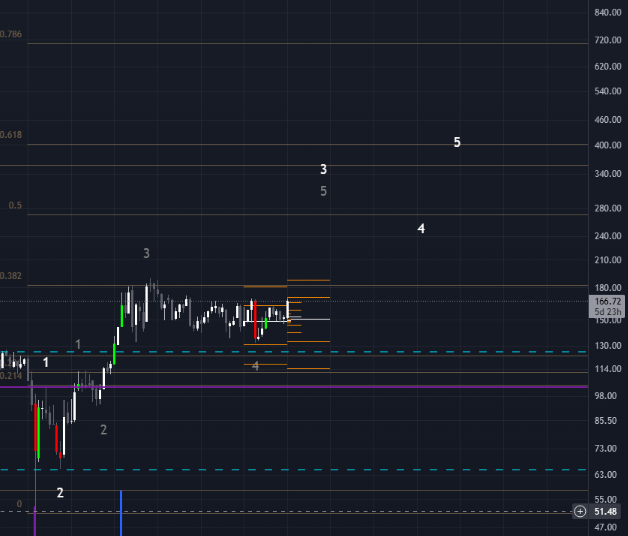Select the white wave label 3
This screenshot has height=536, width=628.
point(323,170)
